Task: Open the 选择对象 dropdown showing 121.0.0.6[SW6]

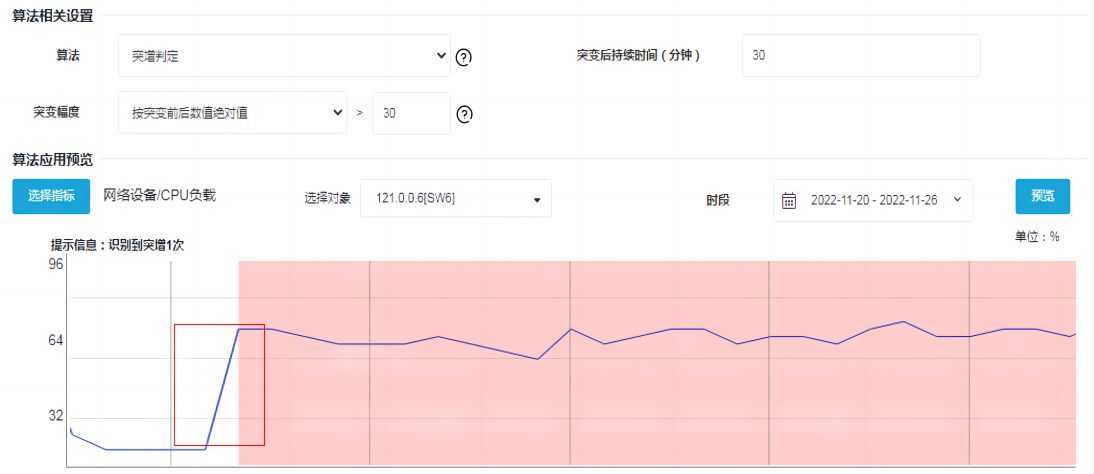Action: click(x=455, y=198)
